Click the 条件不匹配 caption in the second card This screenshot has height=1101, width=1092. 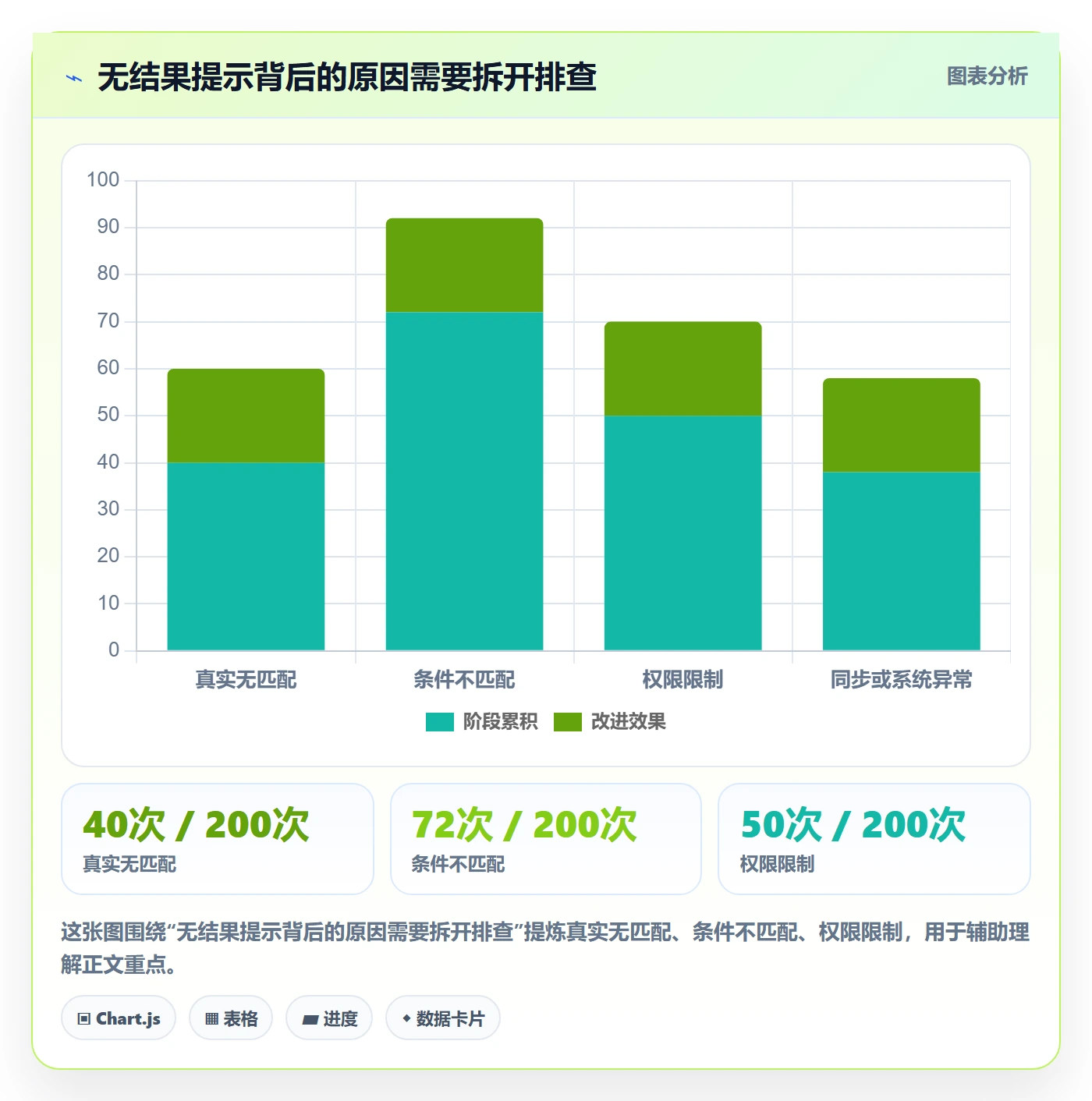click(x=458, y=864)
